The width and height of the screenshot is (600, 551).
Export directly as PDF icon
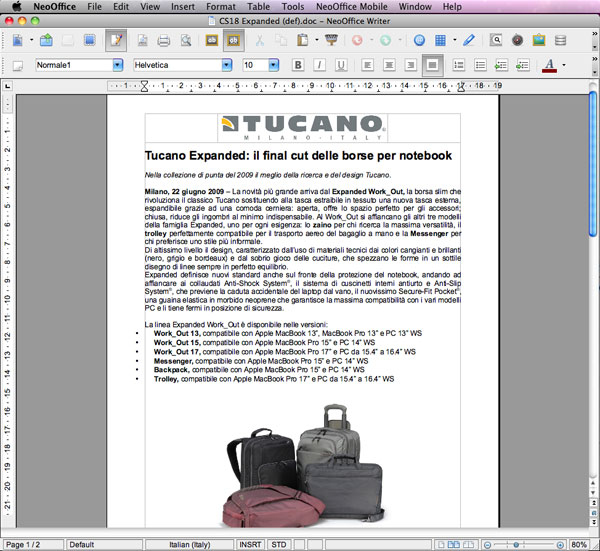pos(142,40)
